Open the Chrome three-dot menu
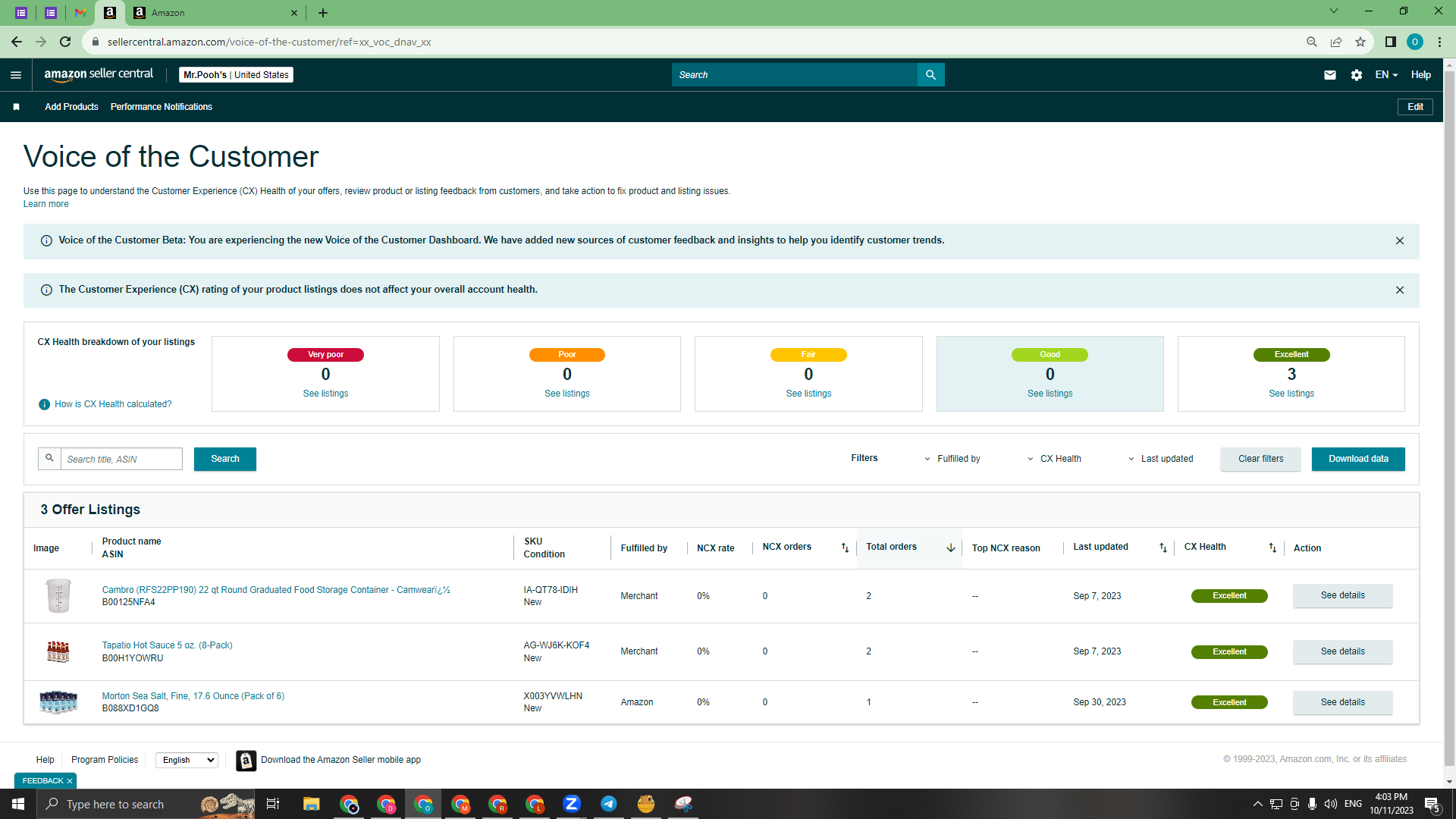This screenshot has width=1456, height=819. click(1439, 42)
